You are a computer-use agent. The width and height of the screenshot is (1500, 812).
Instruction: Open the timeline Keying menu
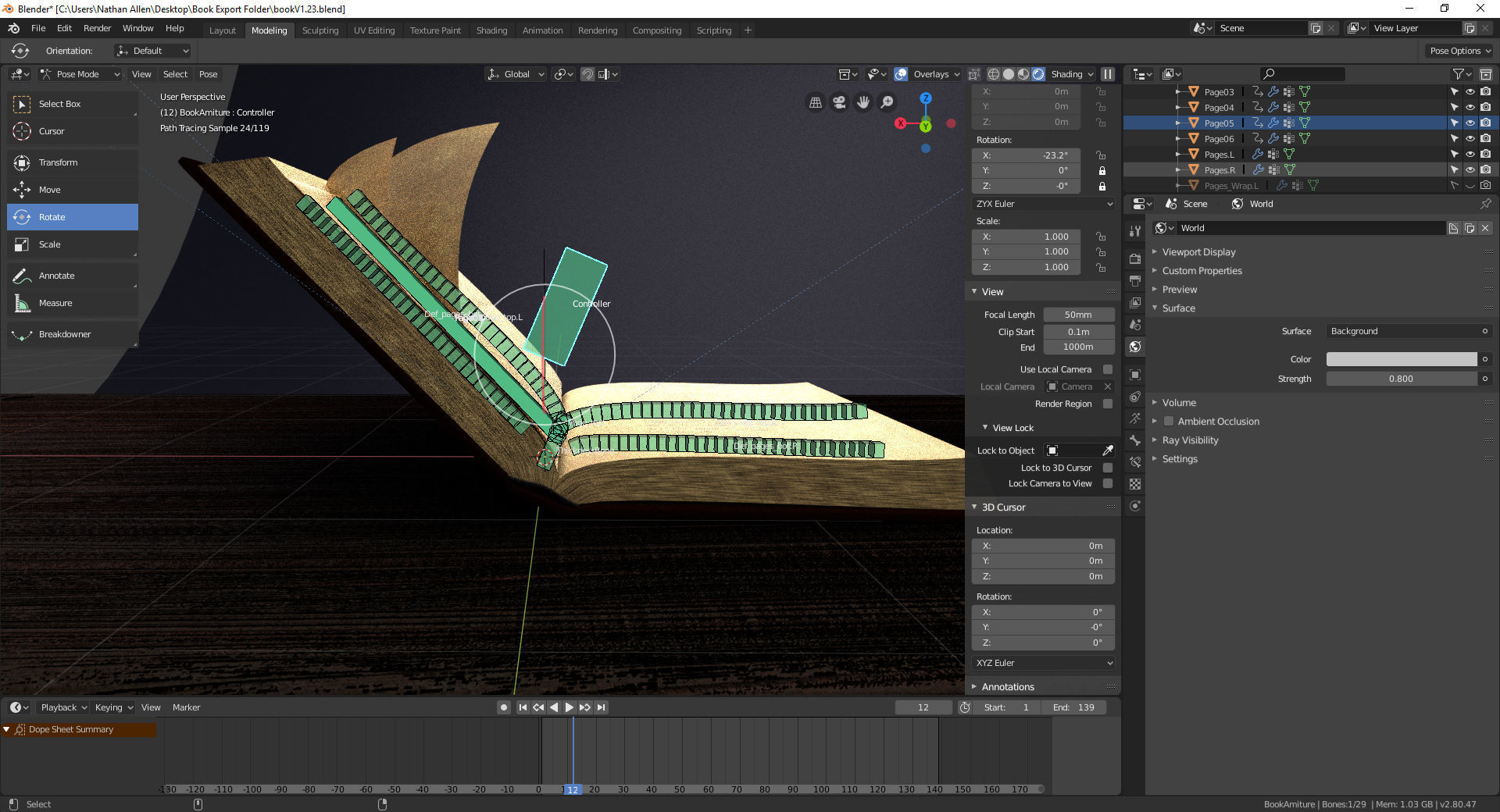tap(113, 707)
